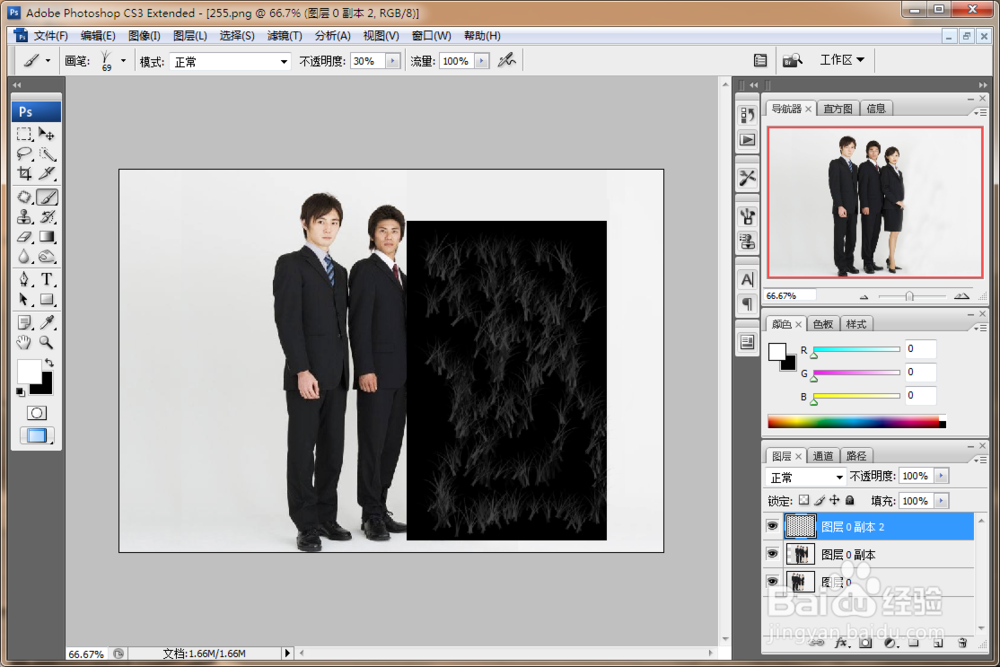This screenshot has height=667, width=1000.
Task: Select the Blur tool
Action: click(x=24, y=256)
